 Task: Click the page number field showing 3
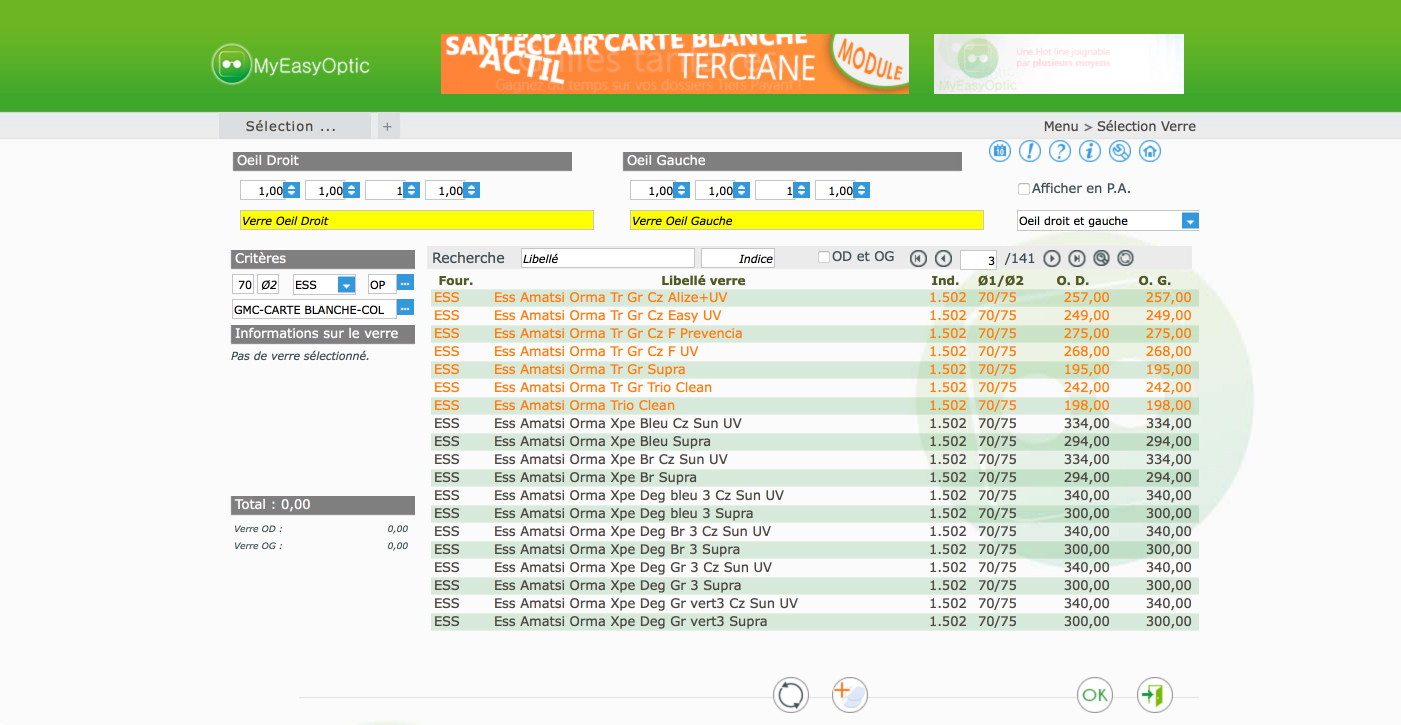pos(978,259)
